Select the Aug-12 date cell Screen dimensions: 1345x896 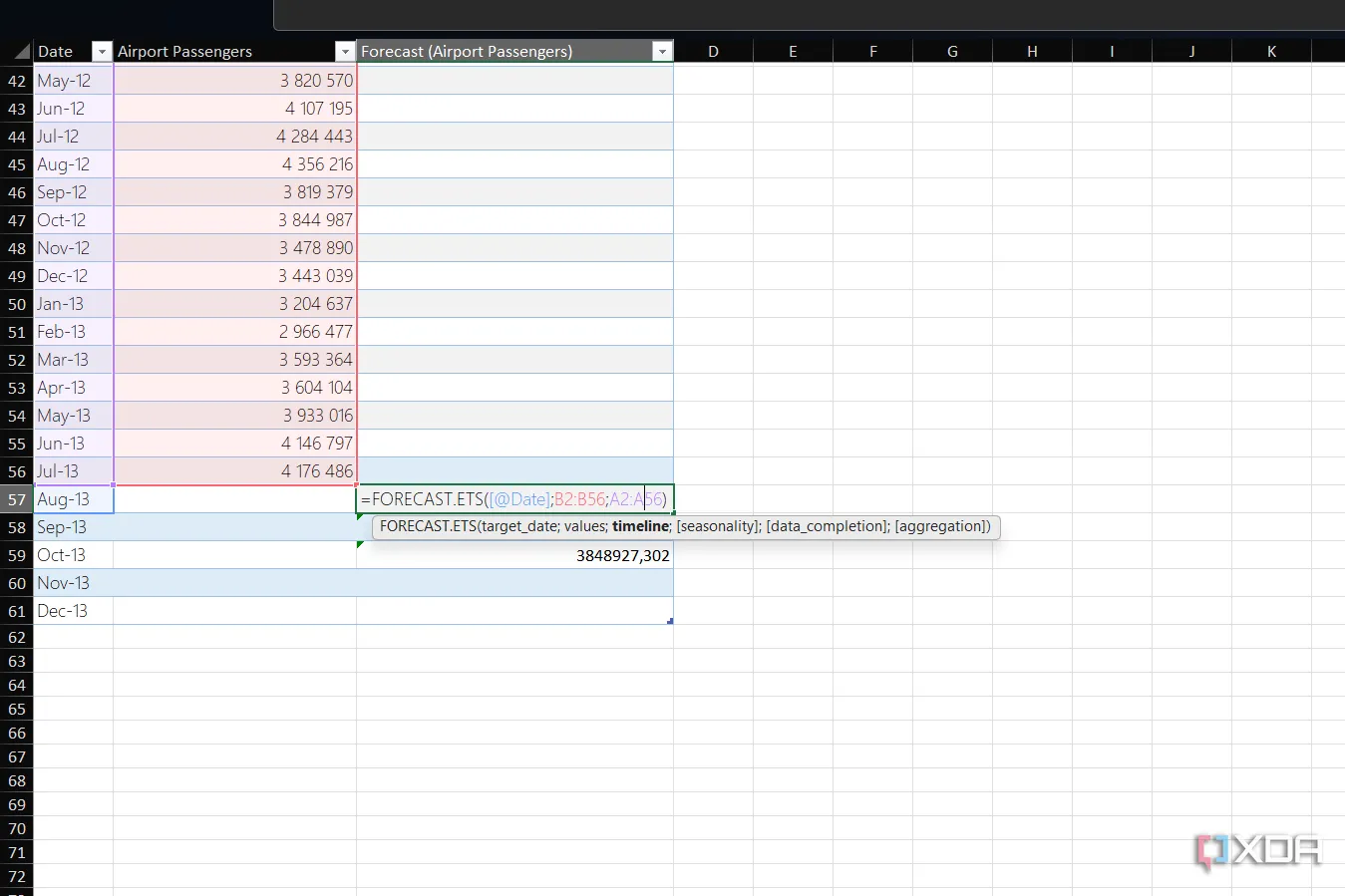74,164
